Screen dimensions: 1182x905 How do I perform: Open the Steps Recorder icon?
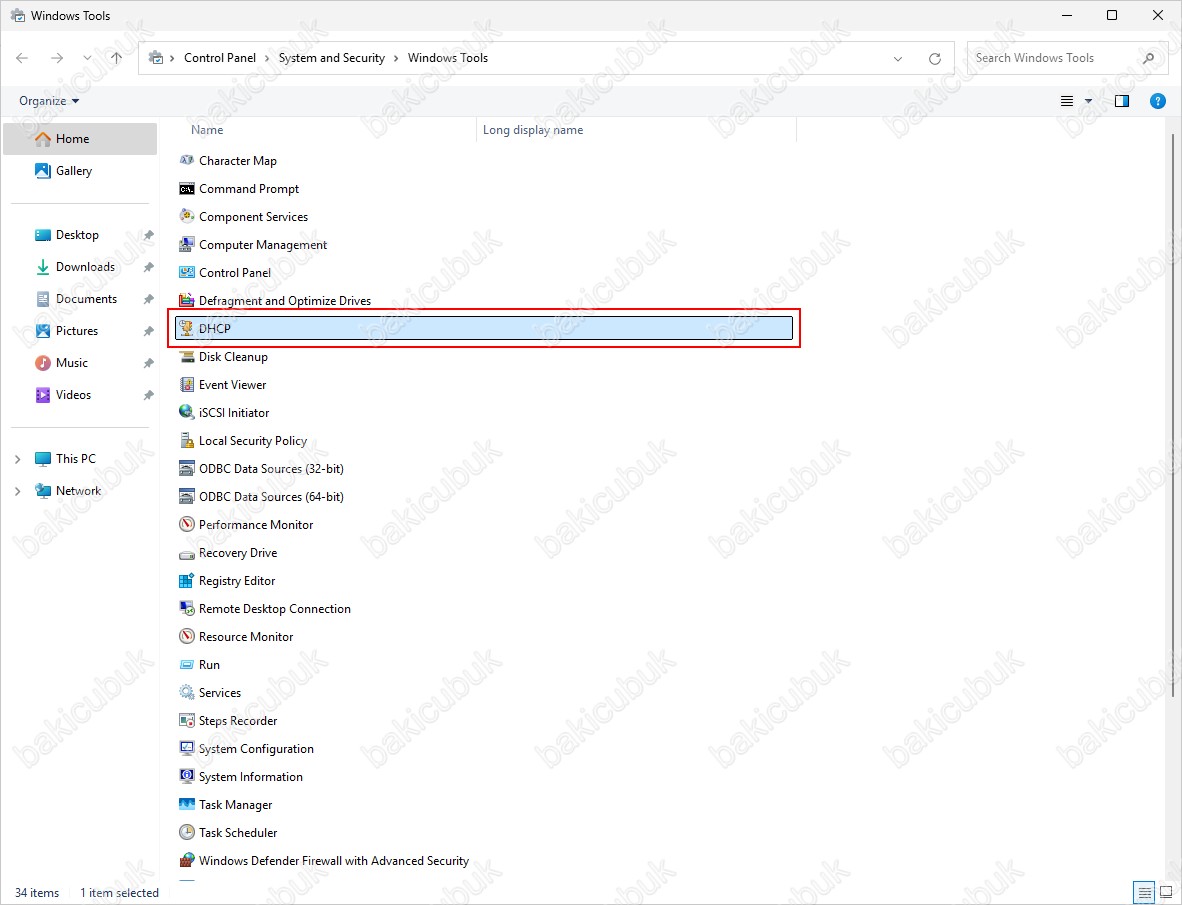pyautogui.click(x=186, y=720)
